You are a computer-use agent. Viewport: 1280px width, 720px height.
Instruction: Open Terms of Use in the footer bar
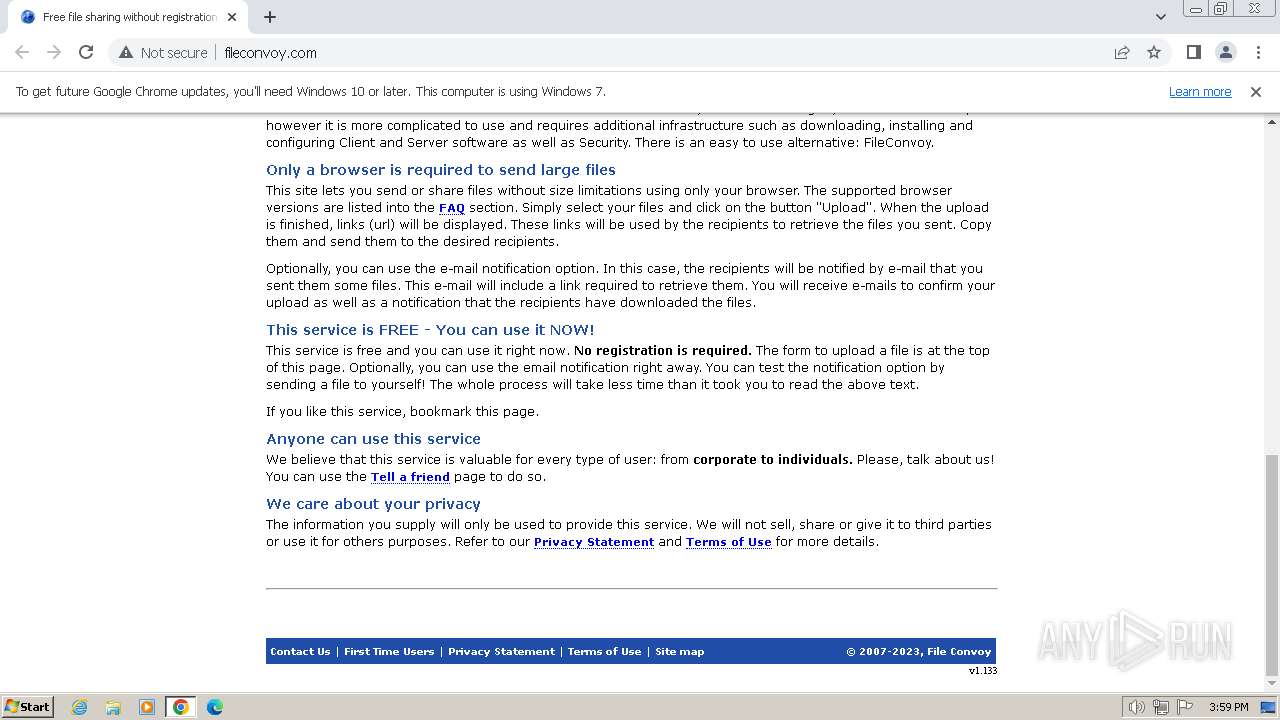click(x=605, y=652)
